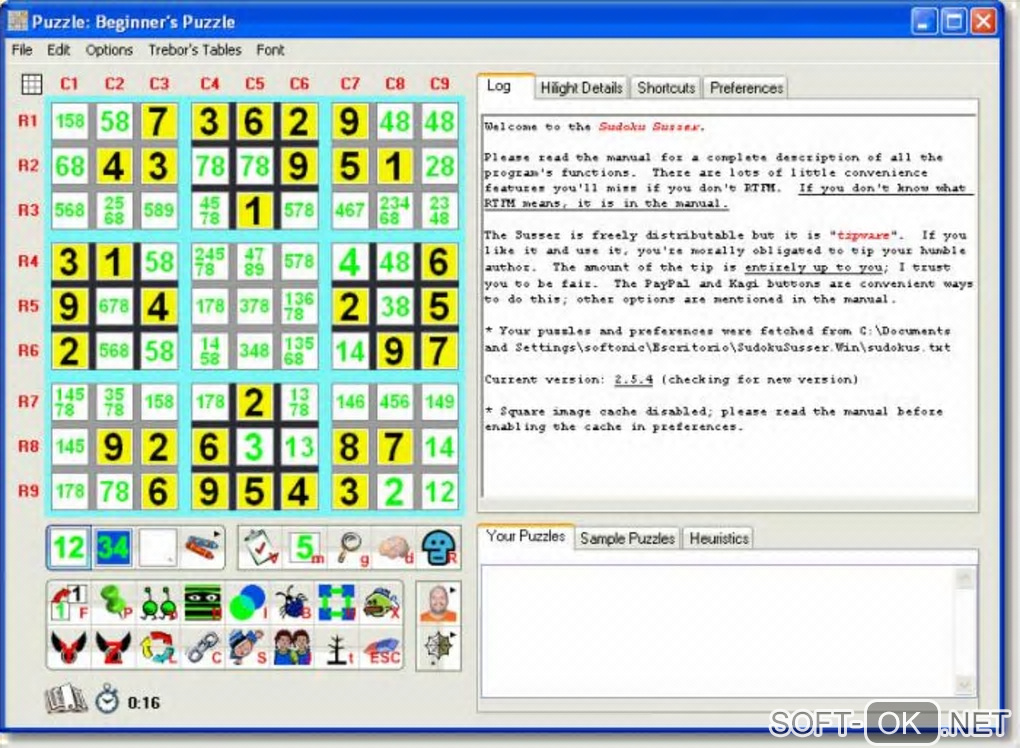
Task: Click the timer value 0:16
Action: [144, 703]
